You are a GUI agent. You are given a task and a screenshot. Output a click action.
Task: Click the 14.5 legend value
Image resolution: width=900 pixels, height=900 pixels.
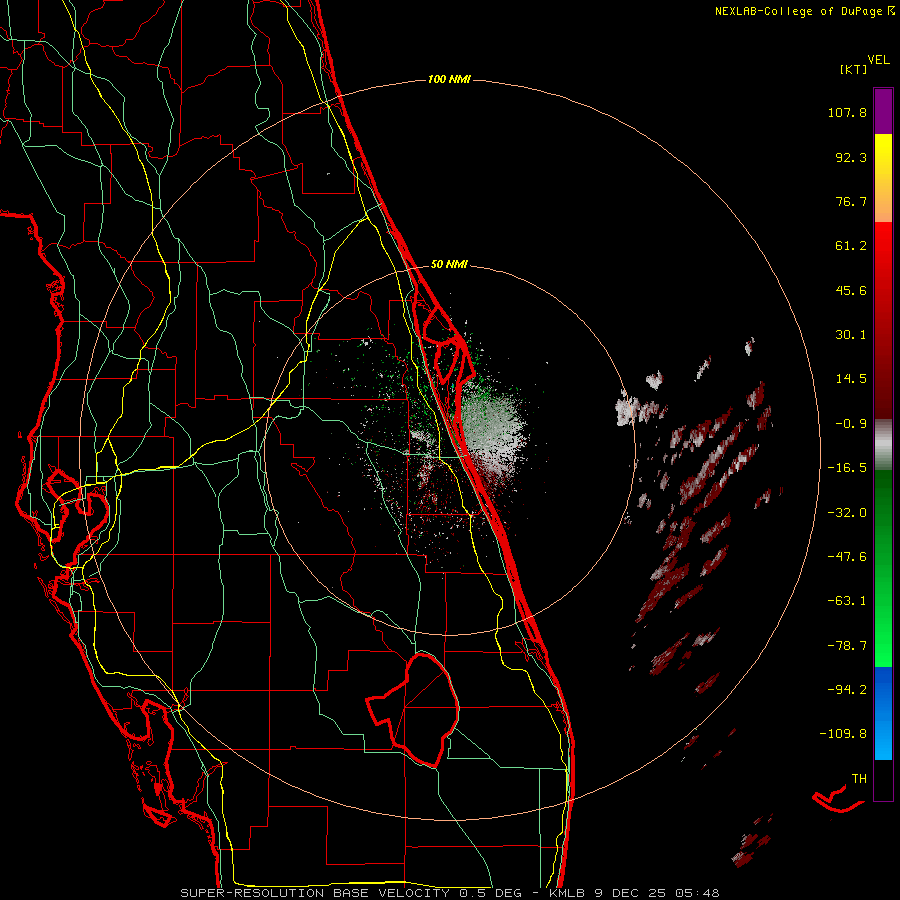click(x=851, y=379)
